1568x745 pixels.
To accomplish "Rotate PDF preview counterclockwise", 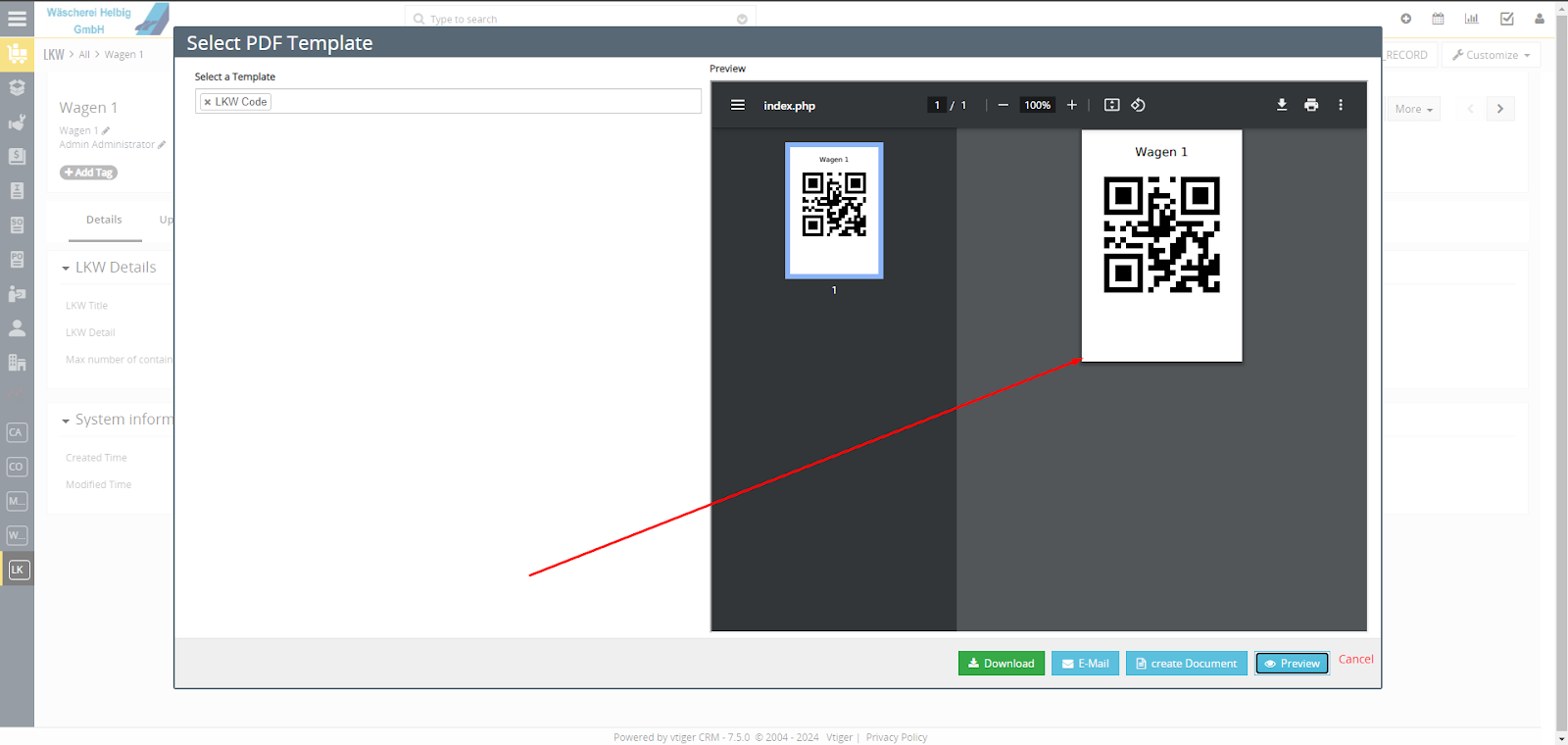I will point(1138,105).
